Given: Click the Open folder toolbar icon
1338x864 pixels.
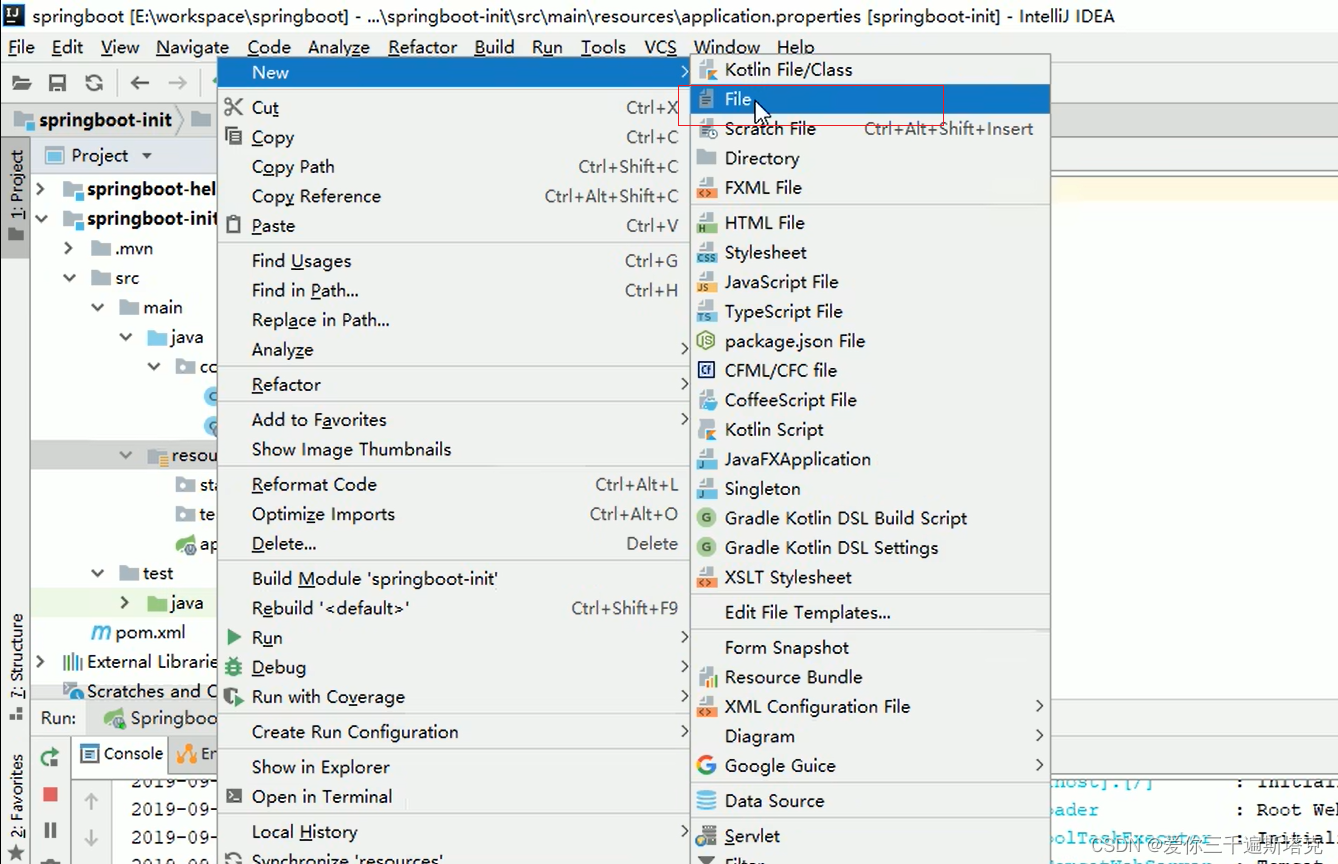Looking at the screenshot, I should (21, 83).
